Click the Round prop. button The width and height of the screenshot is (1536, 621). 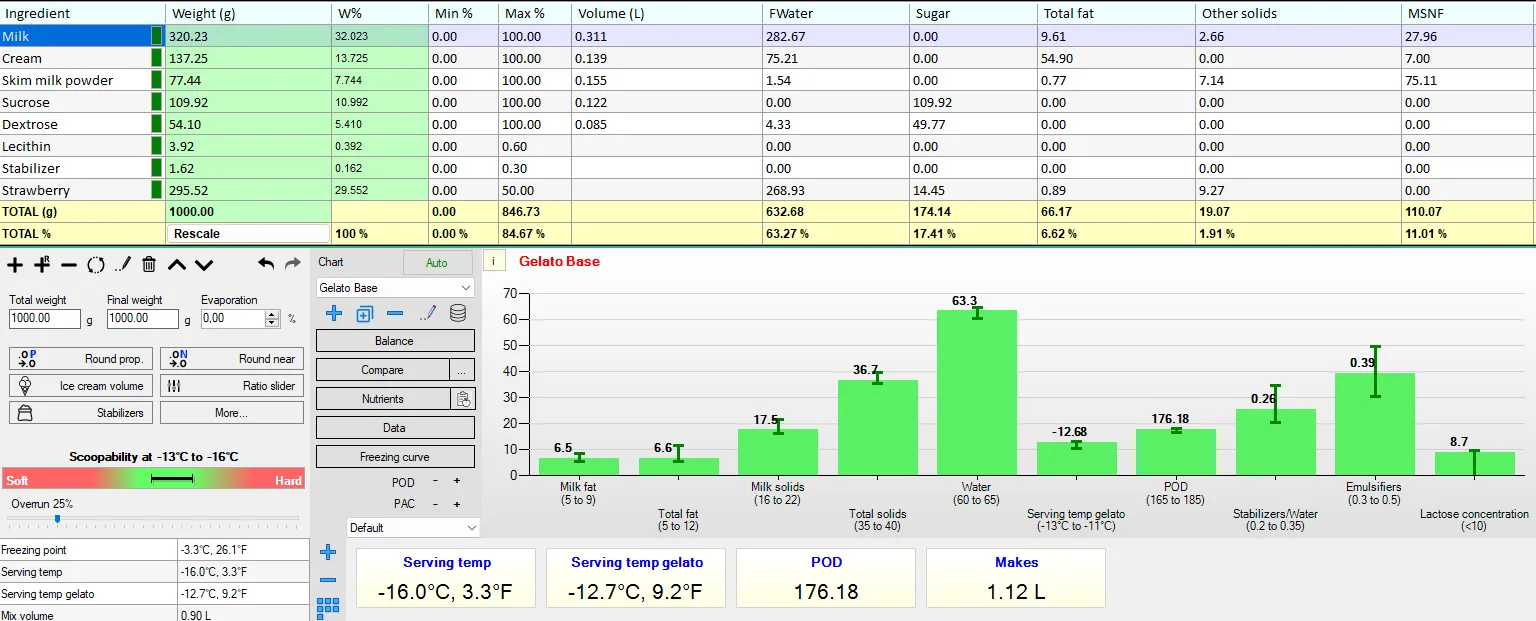pos(80,358)
